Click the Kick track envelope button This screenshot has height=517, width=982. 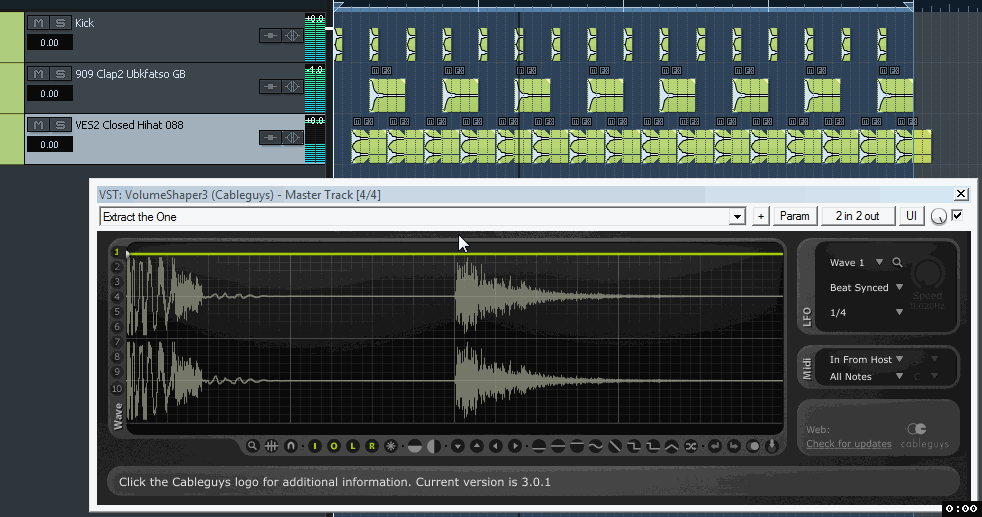[x=270, y=36]
